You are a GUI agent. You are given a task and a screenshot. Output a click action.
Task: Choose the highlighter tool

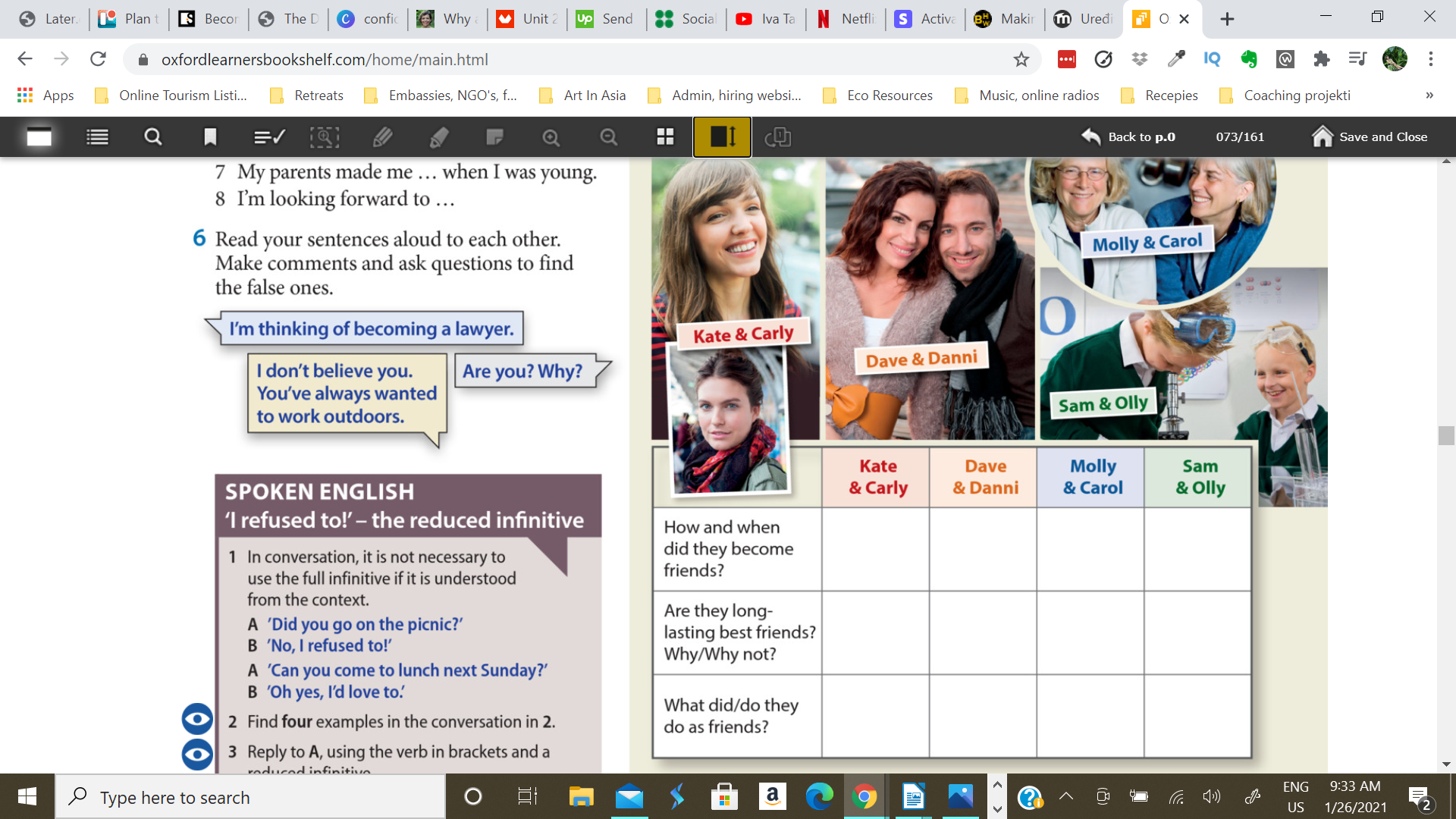[439, 137]
